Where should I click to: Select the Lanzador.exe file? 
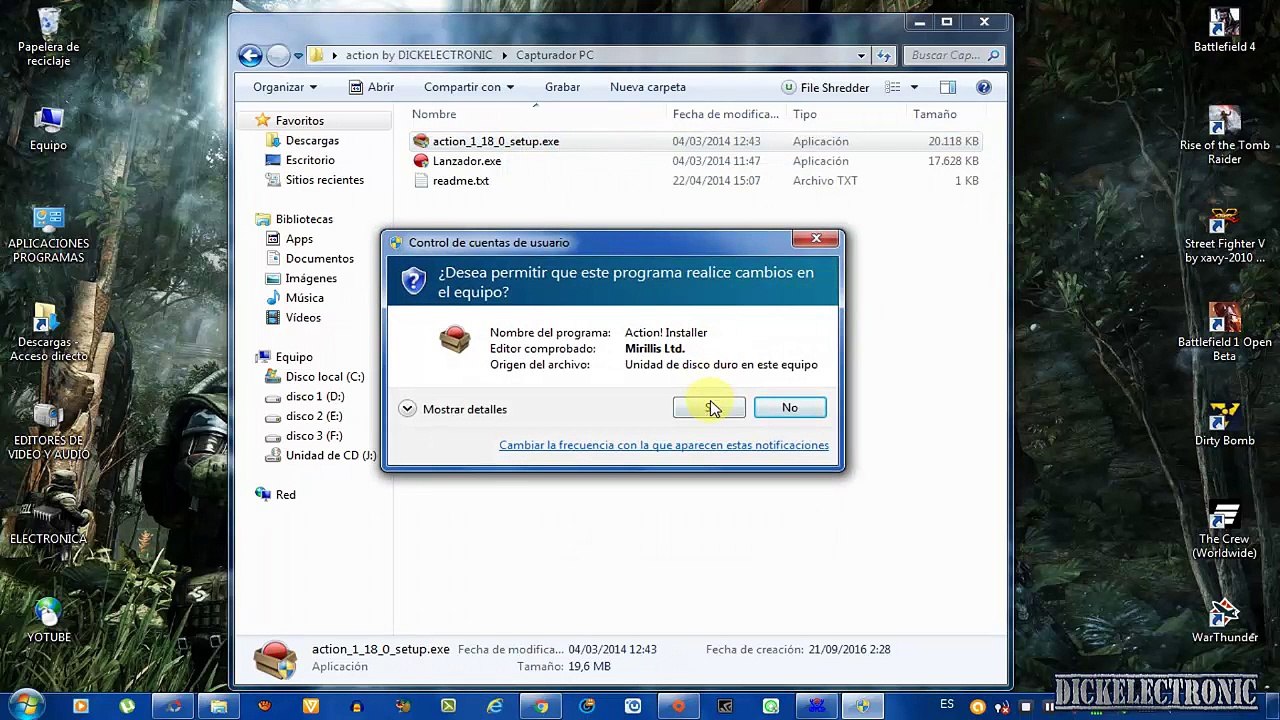point(467,161)
